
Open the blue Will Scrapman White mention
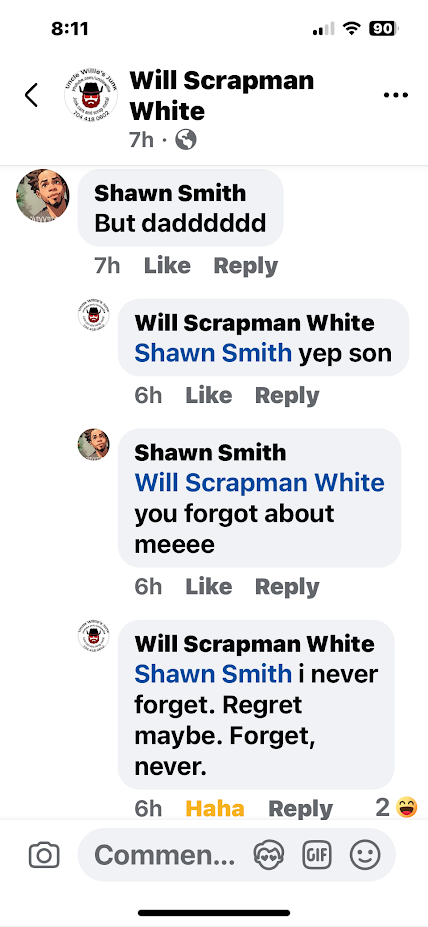[260, 482]
